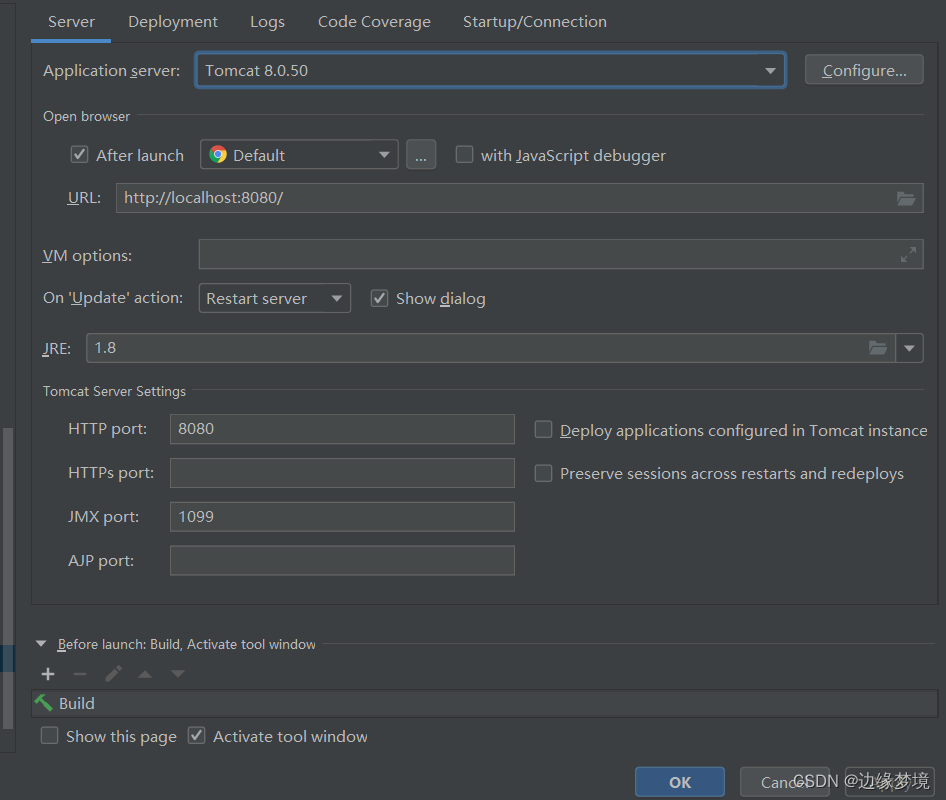The height and width of the screenshot is (800, 946).
Task: Enable Deploy applications configured in Tomcat instance
Action: (x=543, y=430)
